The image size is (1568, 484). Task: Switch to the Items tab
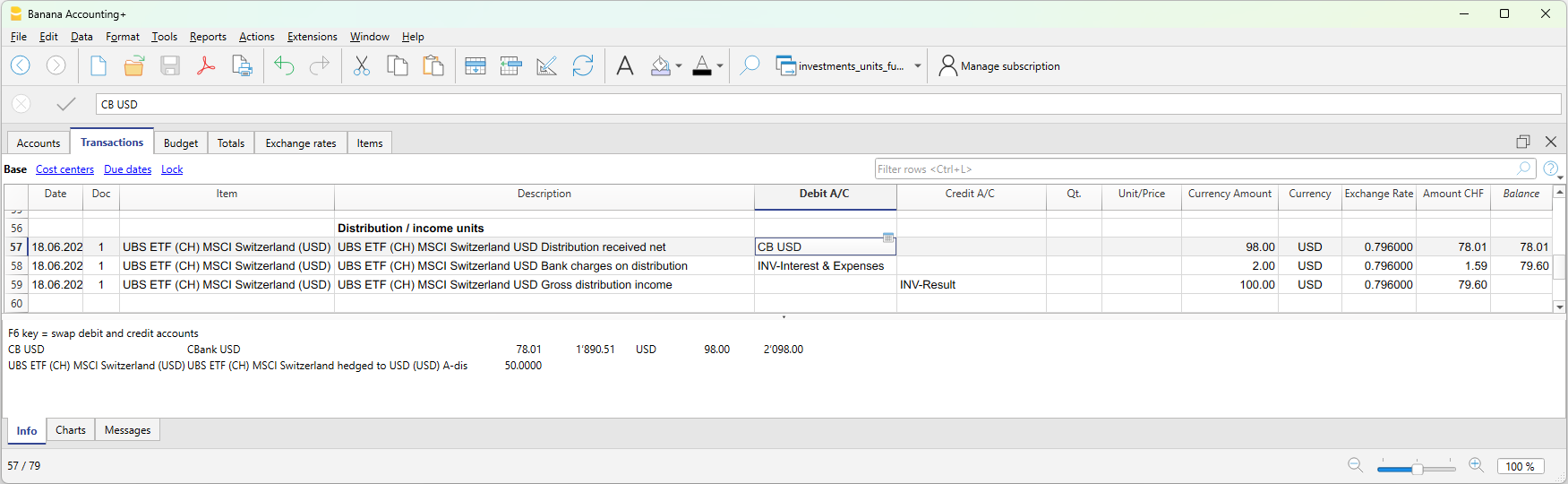coord(370,143)
